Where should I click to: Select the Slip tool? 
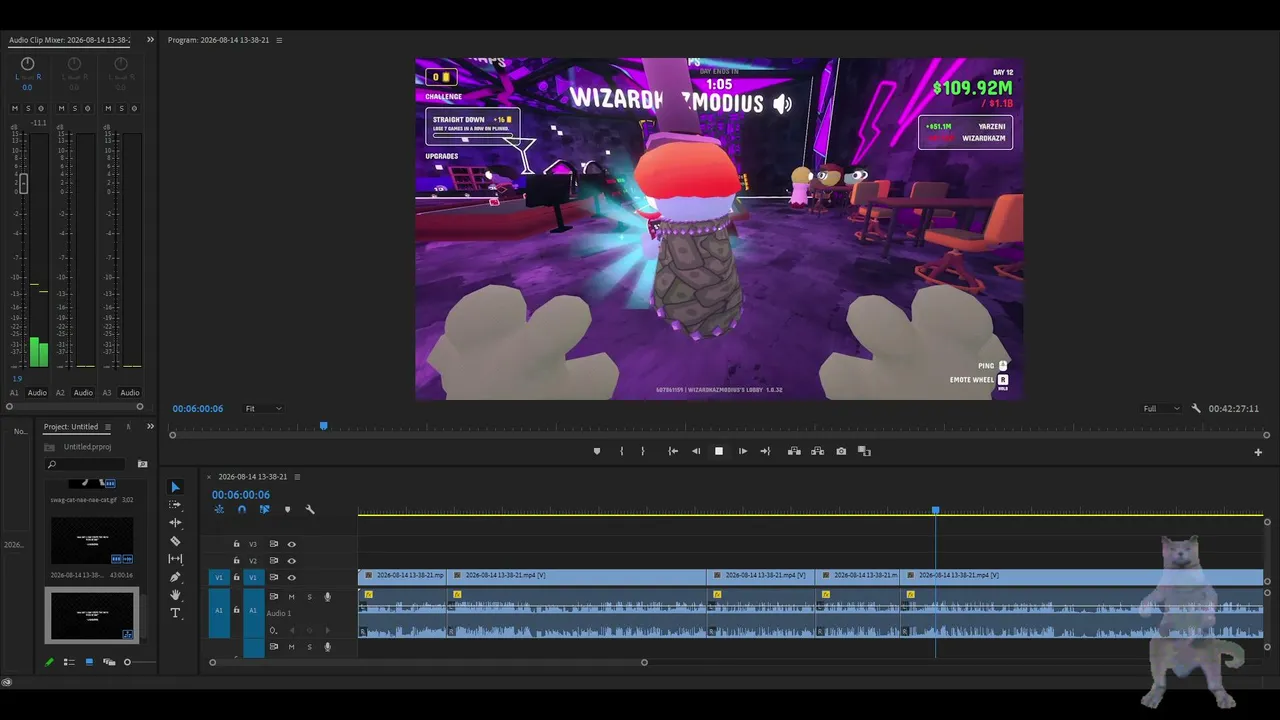pyautogui.click(x=175, y=559)
